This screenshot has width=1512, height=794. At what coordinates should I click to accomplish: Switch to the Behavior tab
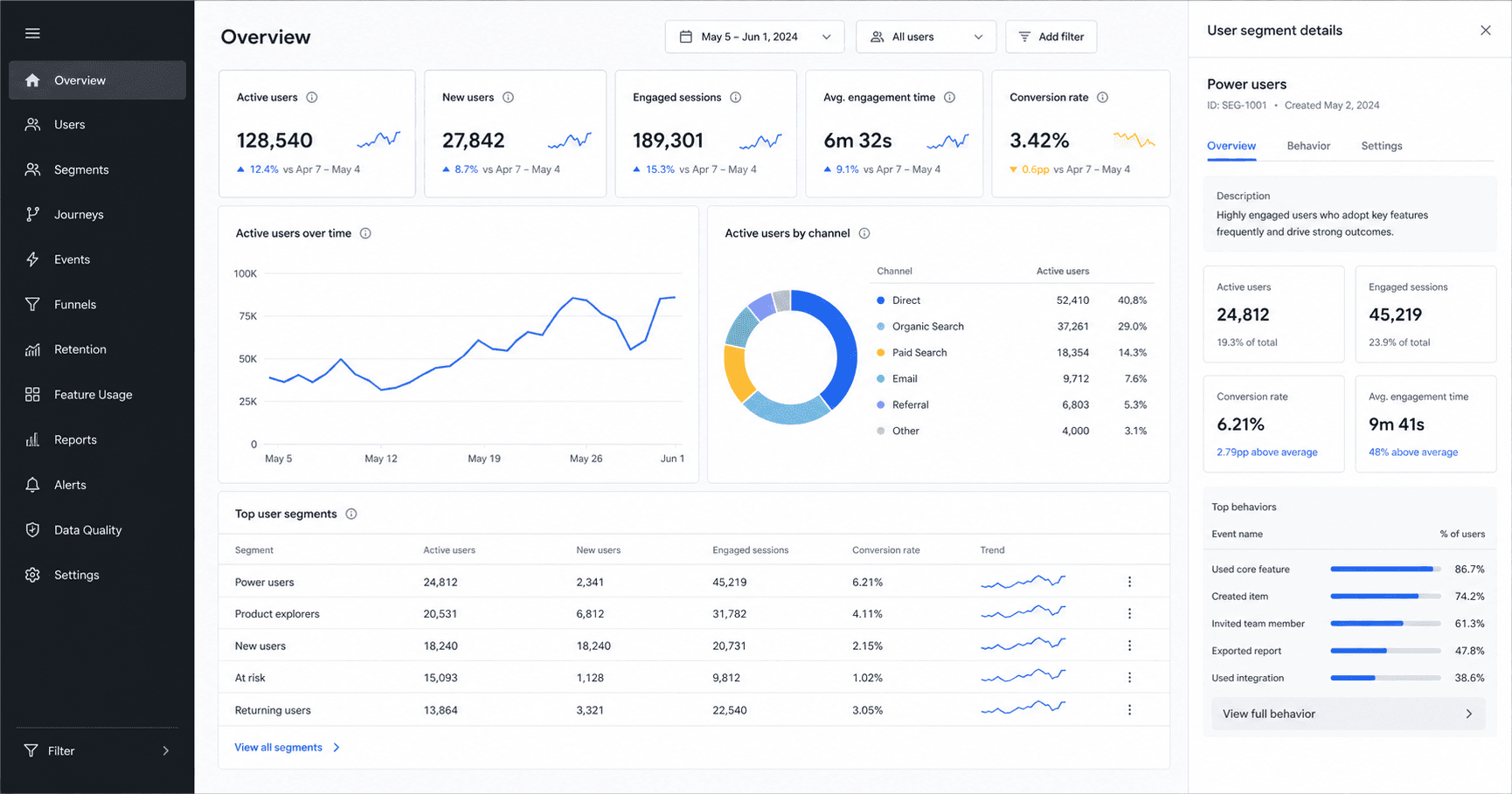(1308, 146)
